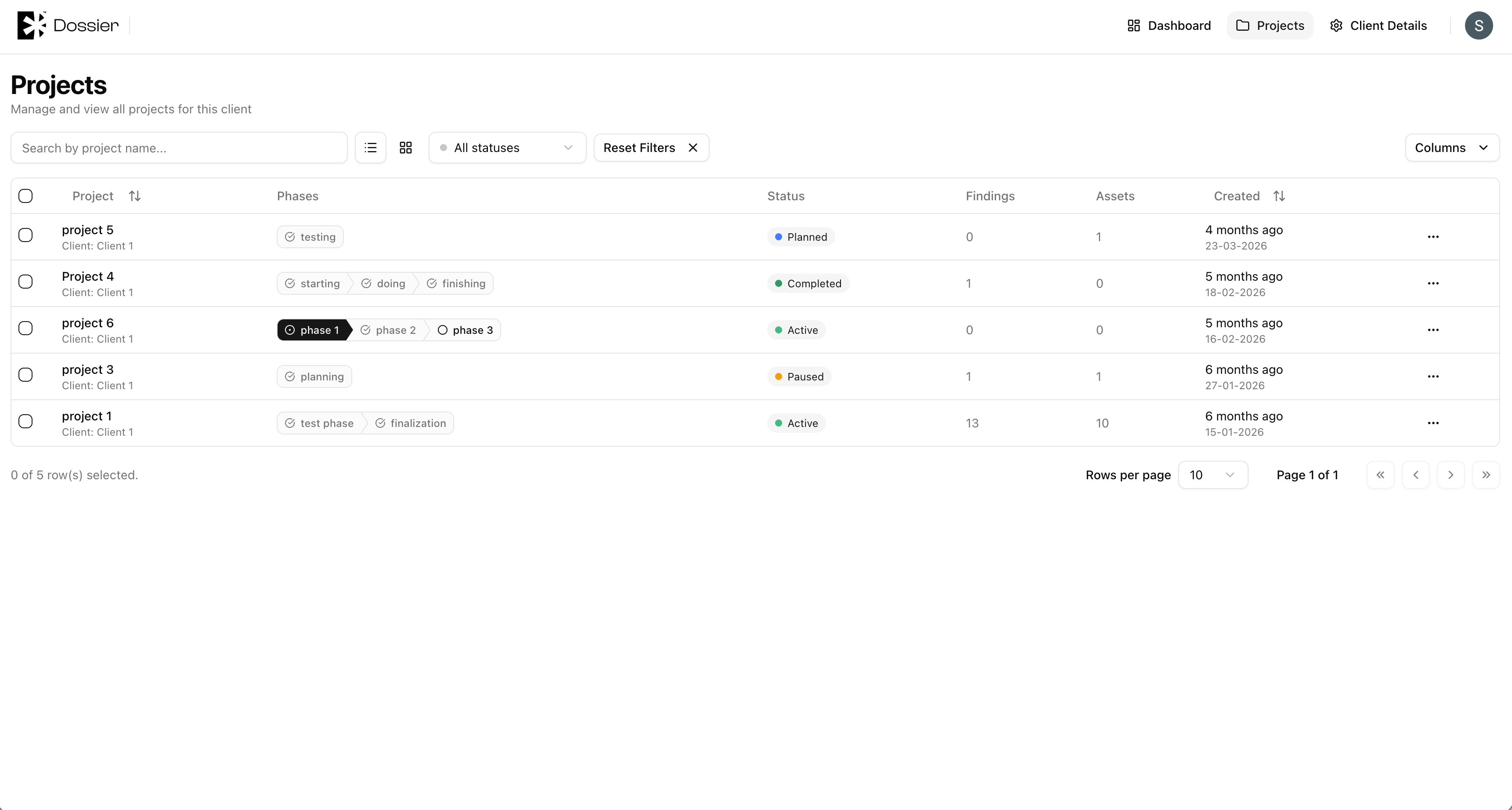This screenshot has width=1512, height=810.
Task: Open the Projects navigation tab
Action: coord(1270,25)
